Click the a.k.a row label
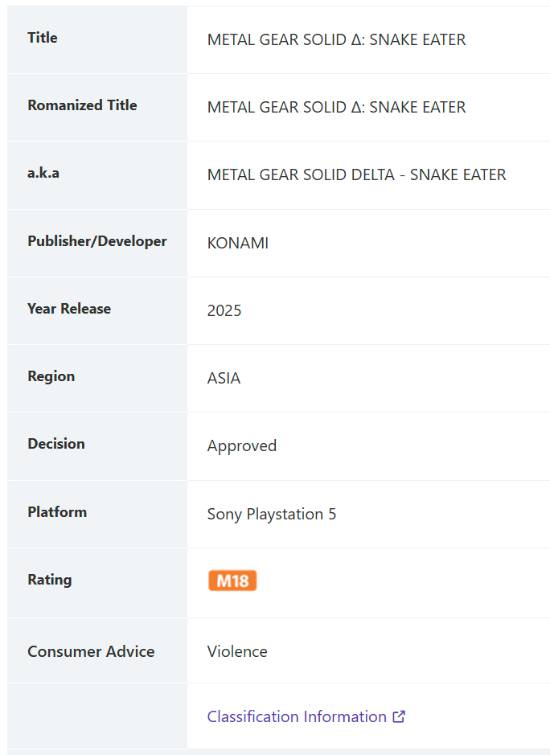This screenshot has width=550, height=755. (x=43, y=173)
